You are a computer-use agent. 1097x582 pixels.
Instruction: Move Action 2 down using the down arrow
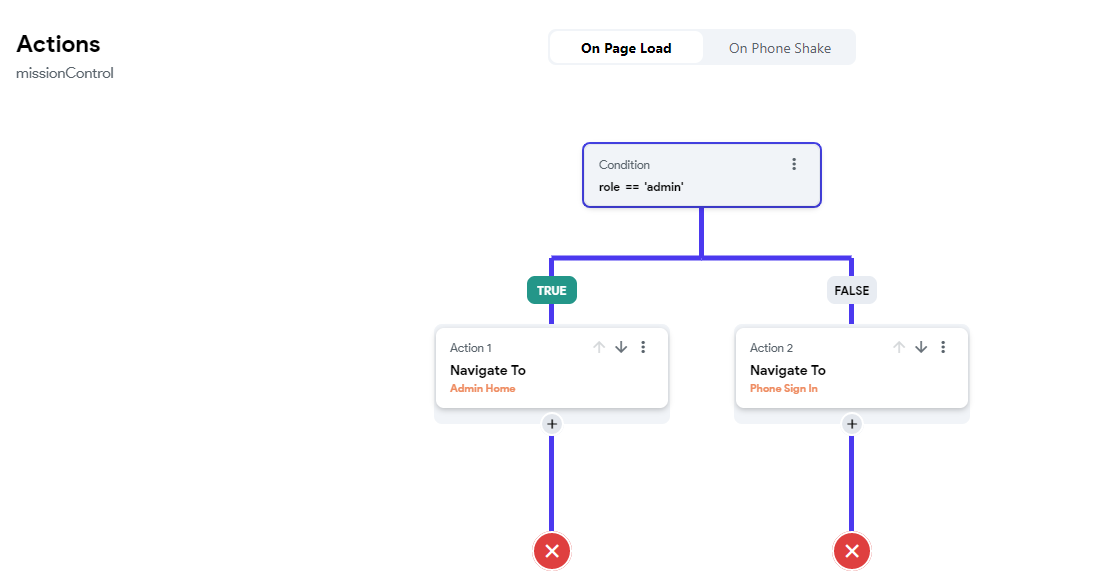click(x=921, y=347)
